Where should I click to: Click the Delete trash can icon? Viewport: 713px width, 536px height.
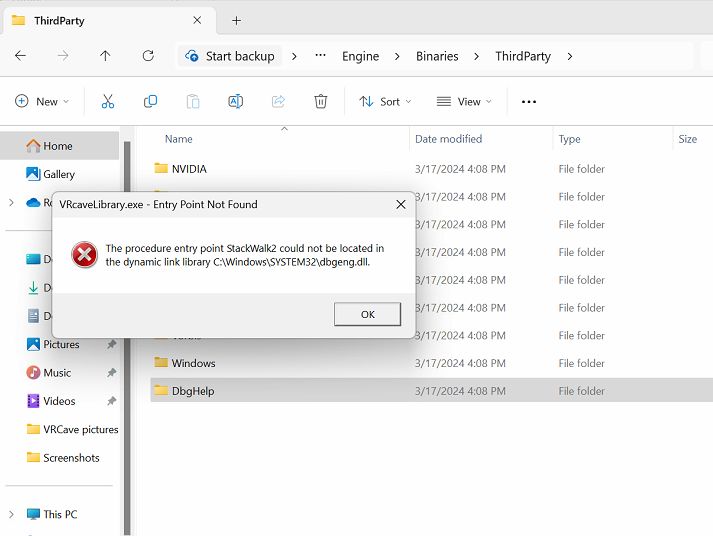point(321,101)
